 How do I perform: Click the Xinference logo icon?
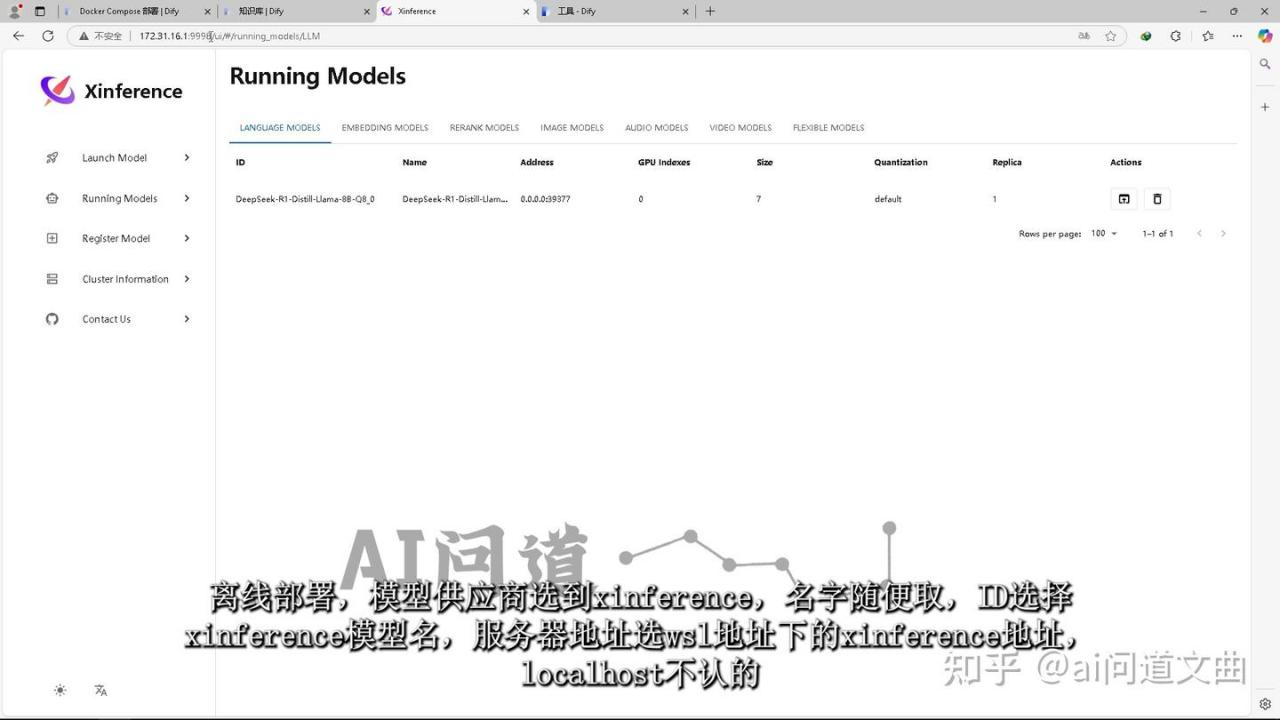57,90
